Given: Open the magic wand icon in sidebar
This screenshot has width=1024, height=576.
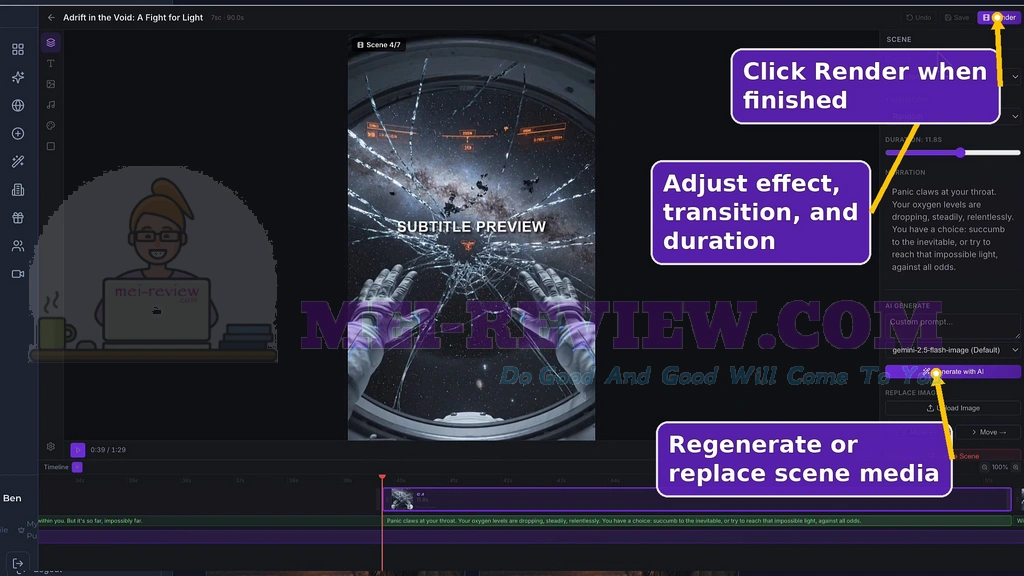Looking at the screenshot, I should [x=18, y=161].
